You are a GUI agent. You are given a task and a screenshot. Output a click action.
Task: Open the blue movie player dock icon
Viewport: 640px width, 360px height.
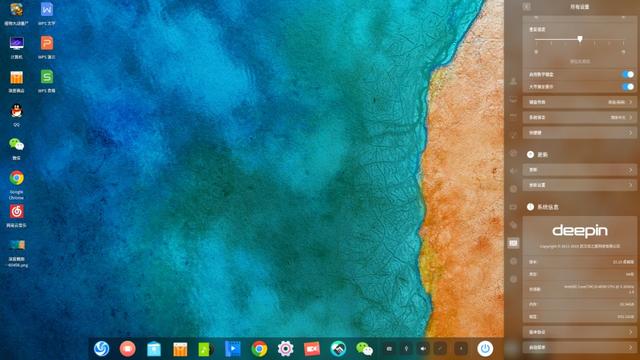(x=233, y=349)
